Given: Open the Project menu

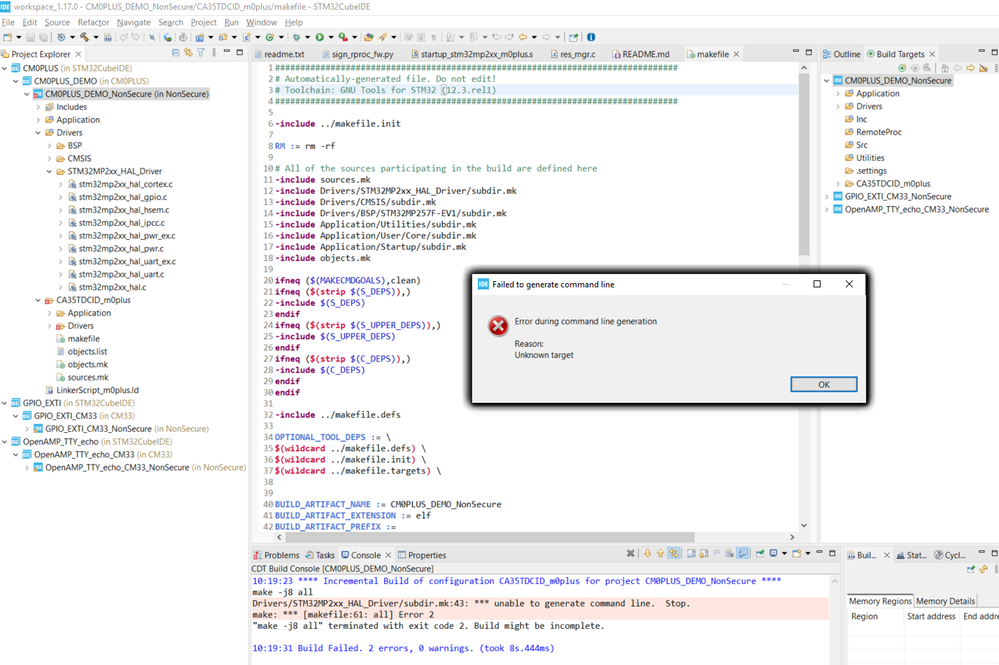Looking at the screenshot, I should point(204,22).
